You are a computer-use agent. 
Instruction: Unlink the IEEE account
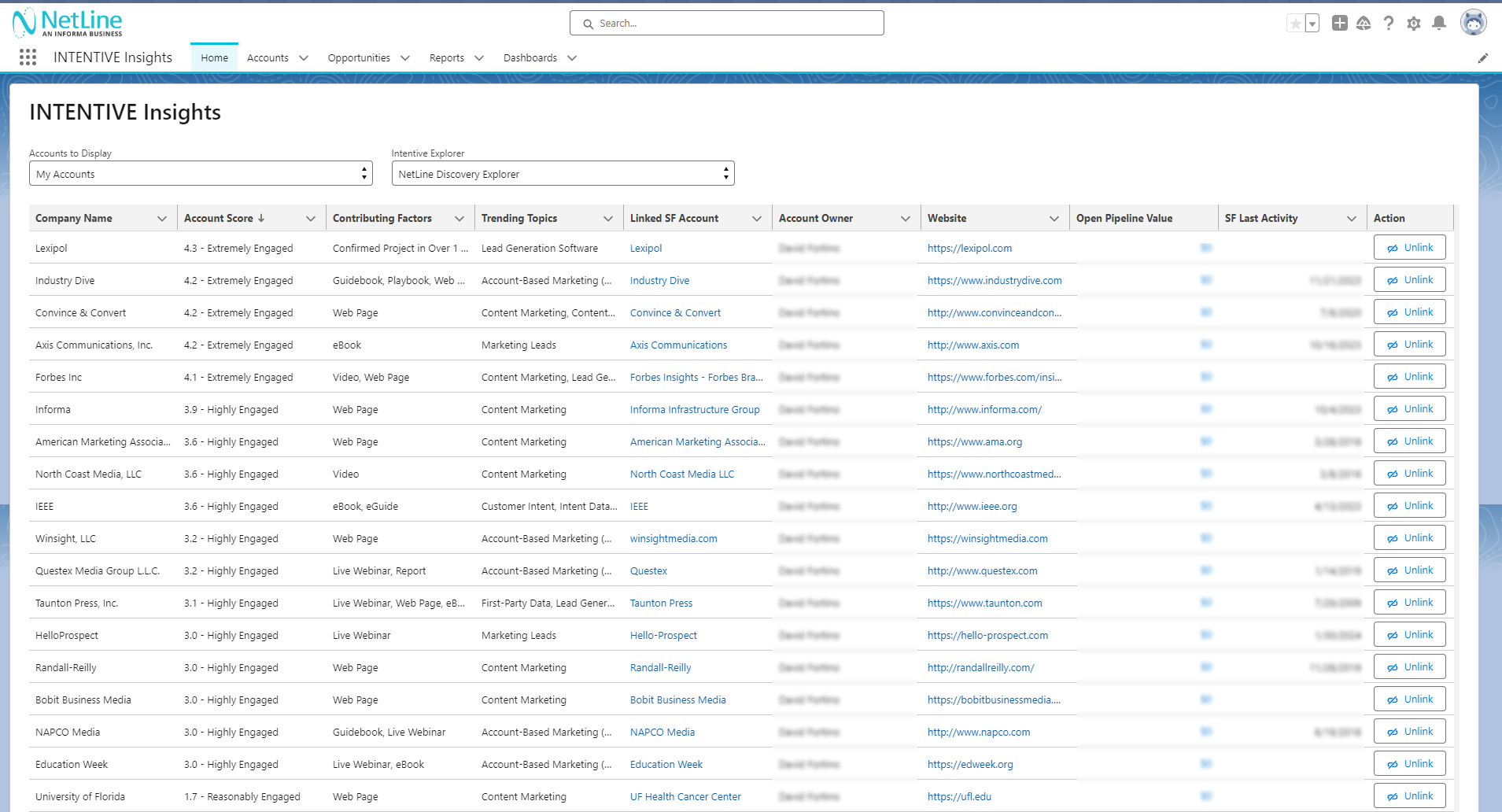tap(1409, 505)
